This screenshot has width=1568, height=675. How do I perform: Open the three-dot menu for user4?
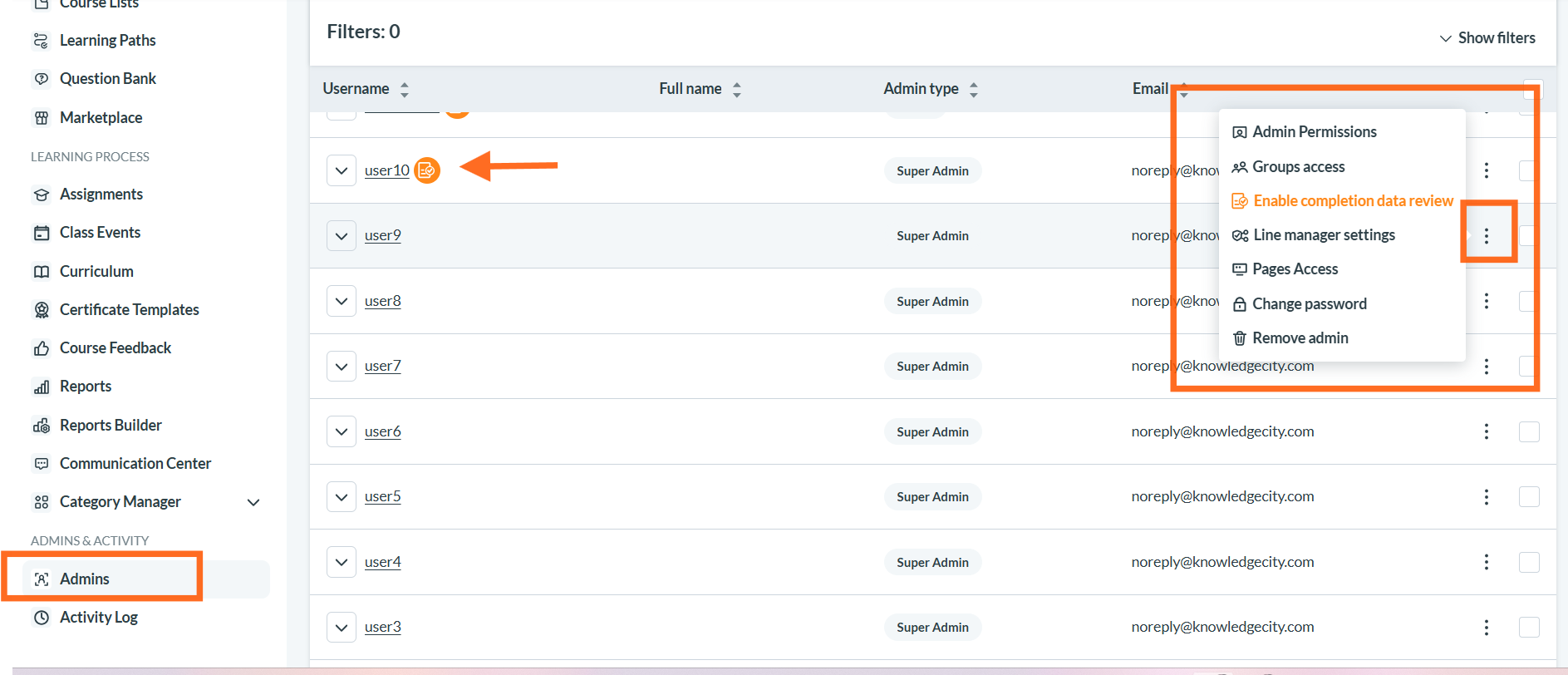pyautogui.click(x=1487, y=562)
